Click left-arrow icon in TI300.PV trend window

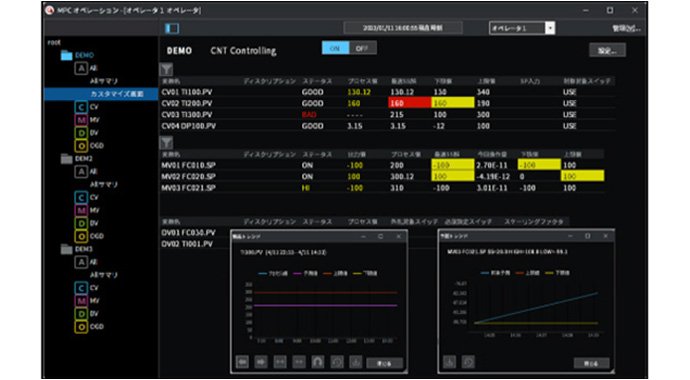(x=242, y=362)
